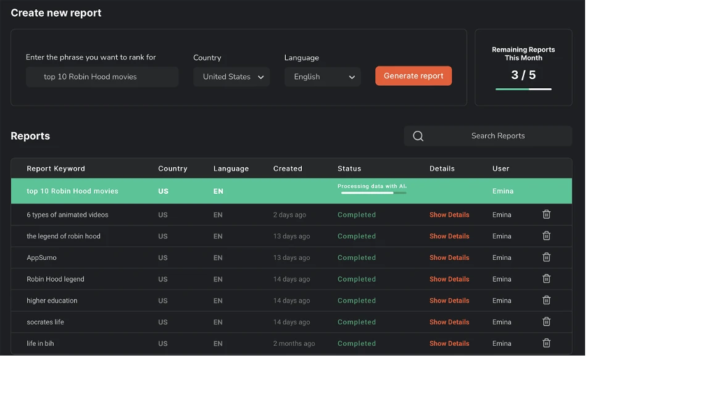Show Details for 'Robin Hood legend'
The image size is (711, 400).
click(x=449, y=279)
